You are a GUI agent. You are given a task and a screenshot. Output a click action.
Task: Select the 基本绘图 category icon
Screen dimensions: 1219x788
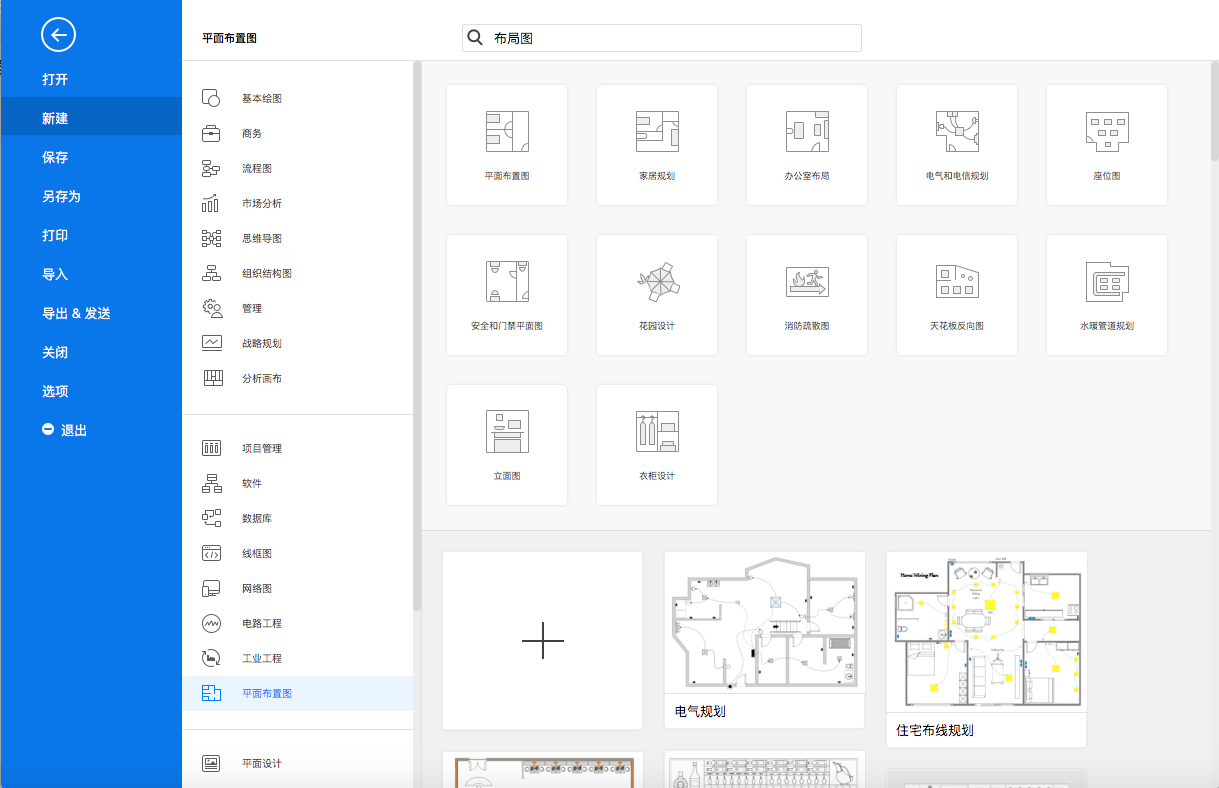click(211, 98)
